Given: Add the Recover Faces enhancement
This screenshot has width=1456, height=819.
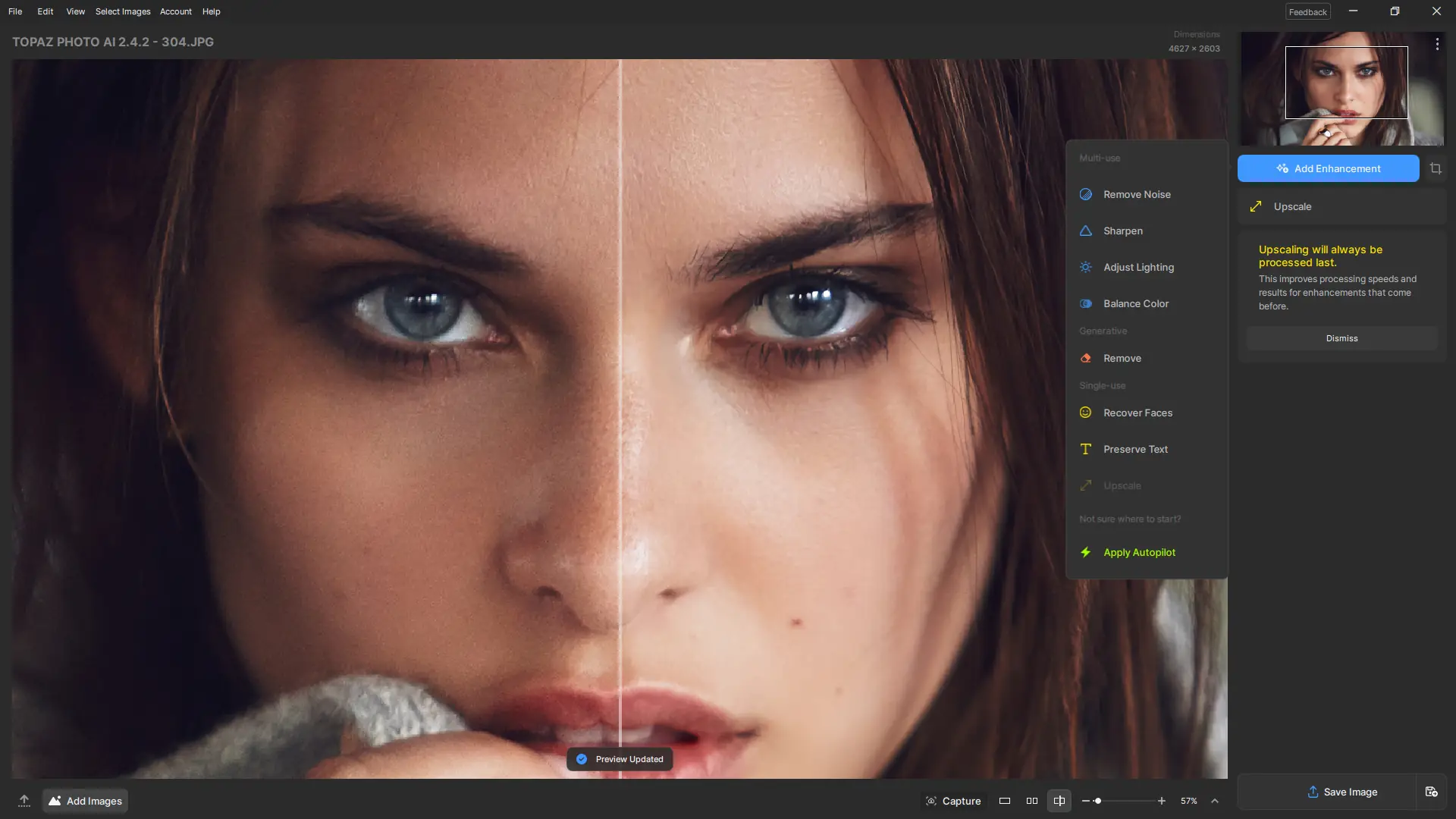Looking at the screenshot, I should pos(1137,413).
